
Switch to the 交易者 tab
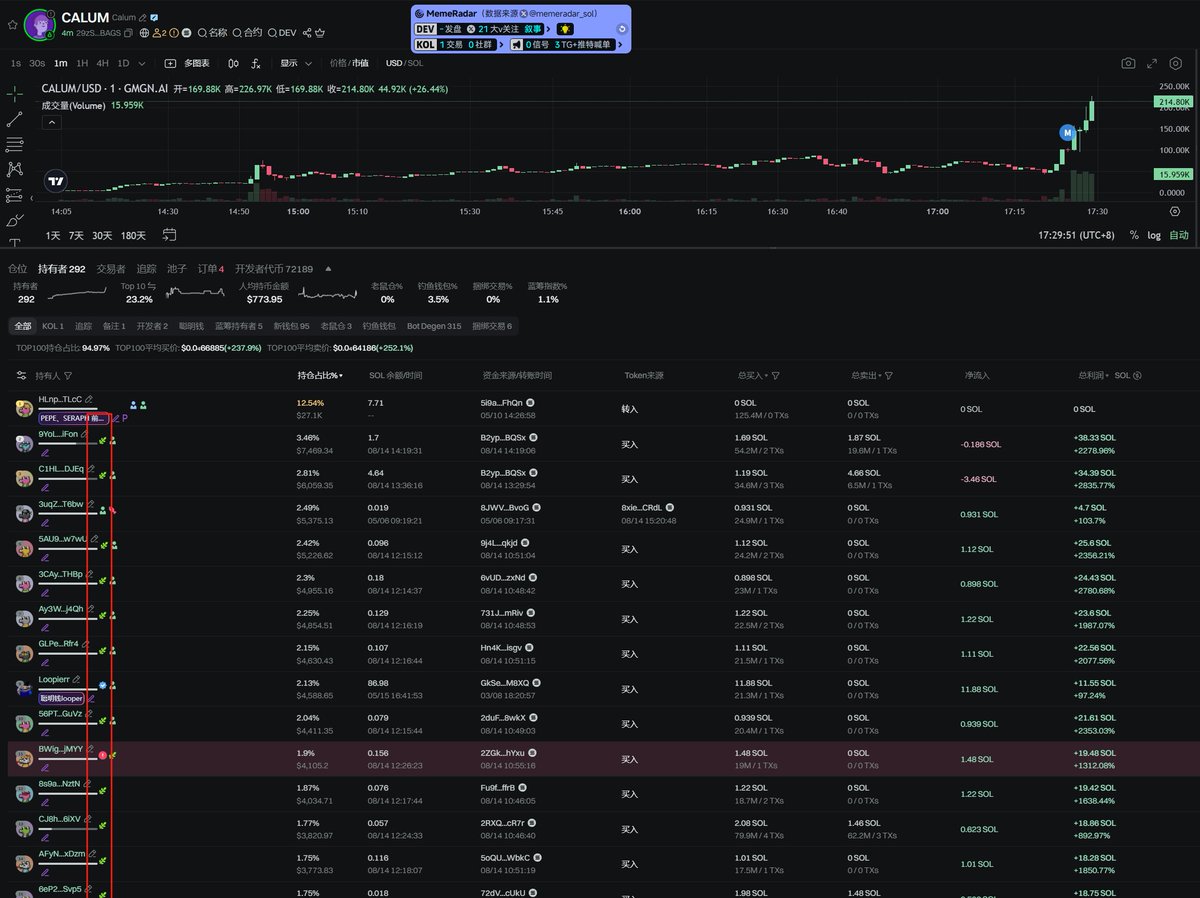click(x=110, y=269)
